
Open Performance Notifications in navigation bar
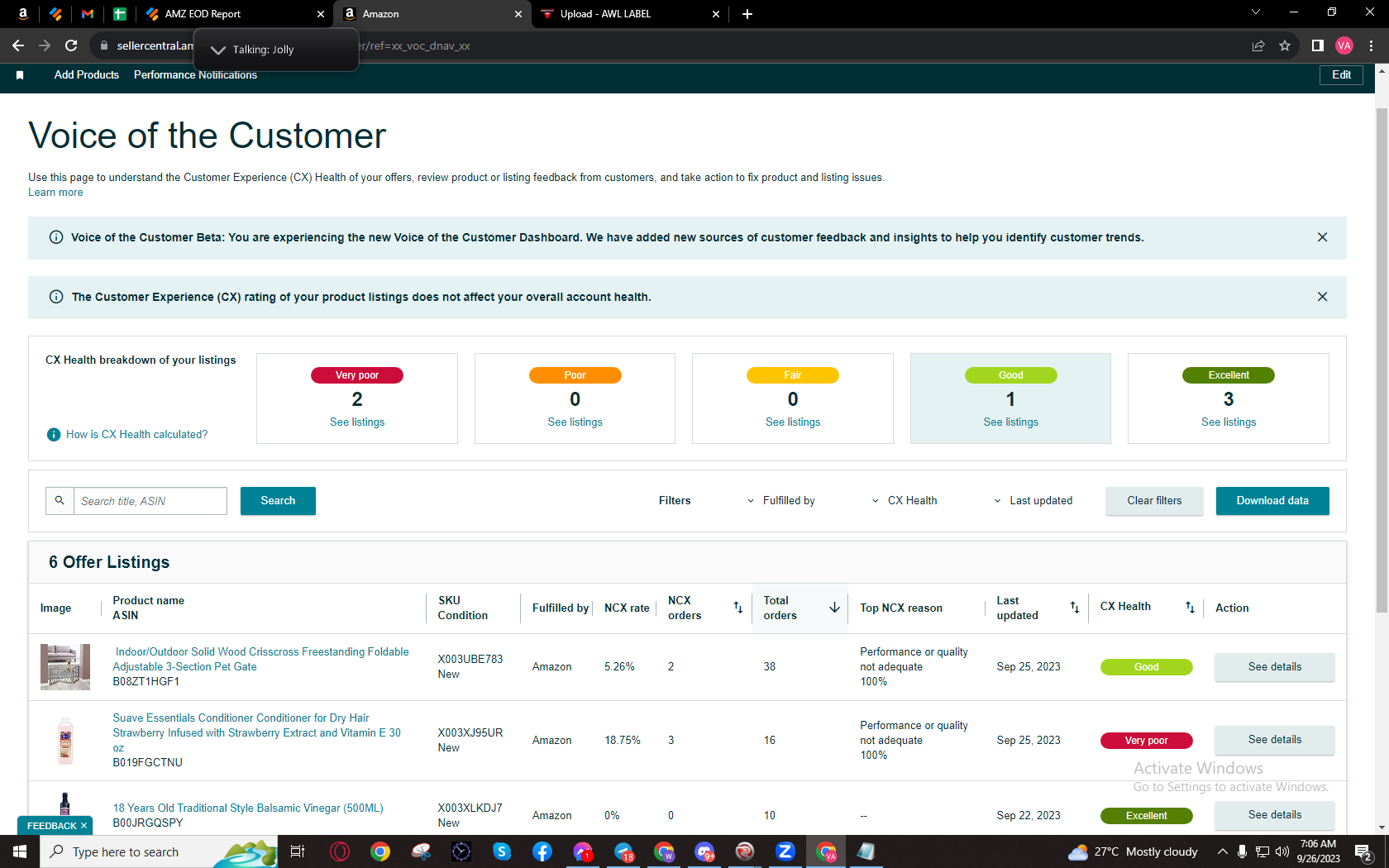pyautogui.click(x=195, y=75)
